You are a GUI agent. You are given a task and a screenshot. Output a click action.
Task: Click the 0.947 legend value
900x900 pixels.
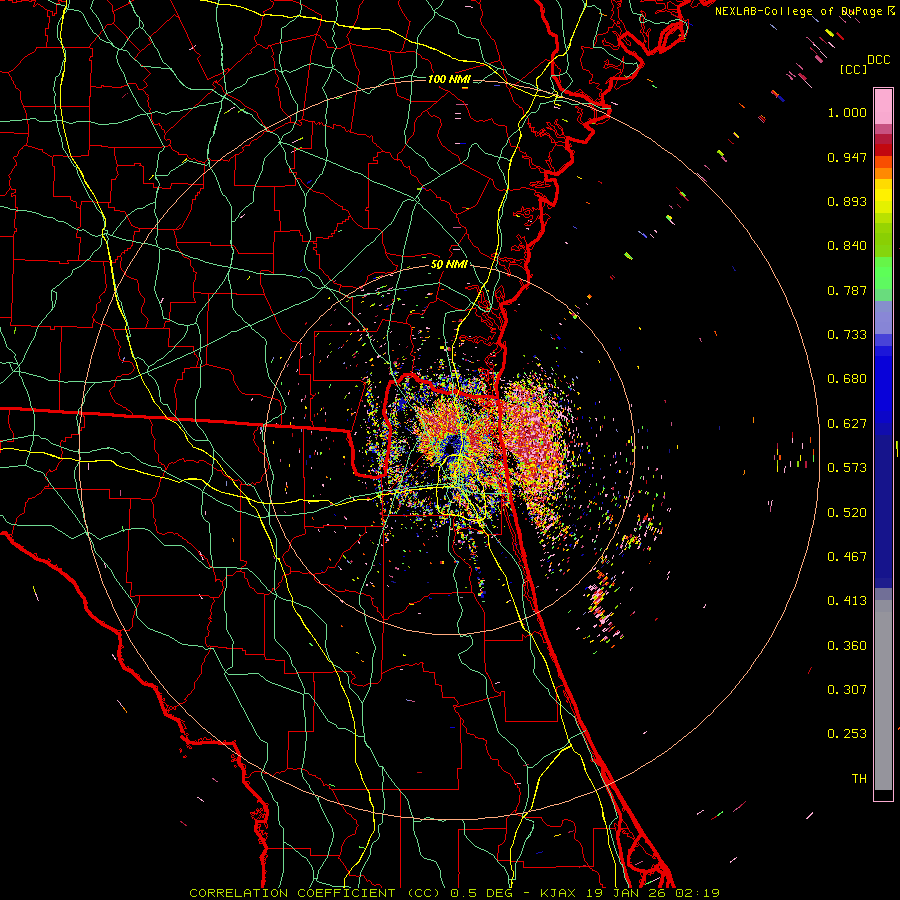click(x=847, y=157)
